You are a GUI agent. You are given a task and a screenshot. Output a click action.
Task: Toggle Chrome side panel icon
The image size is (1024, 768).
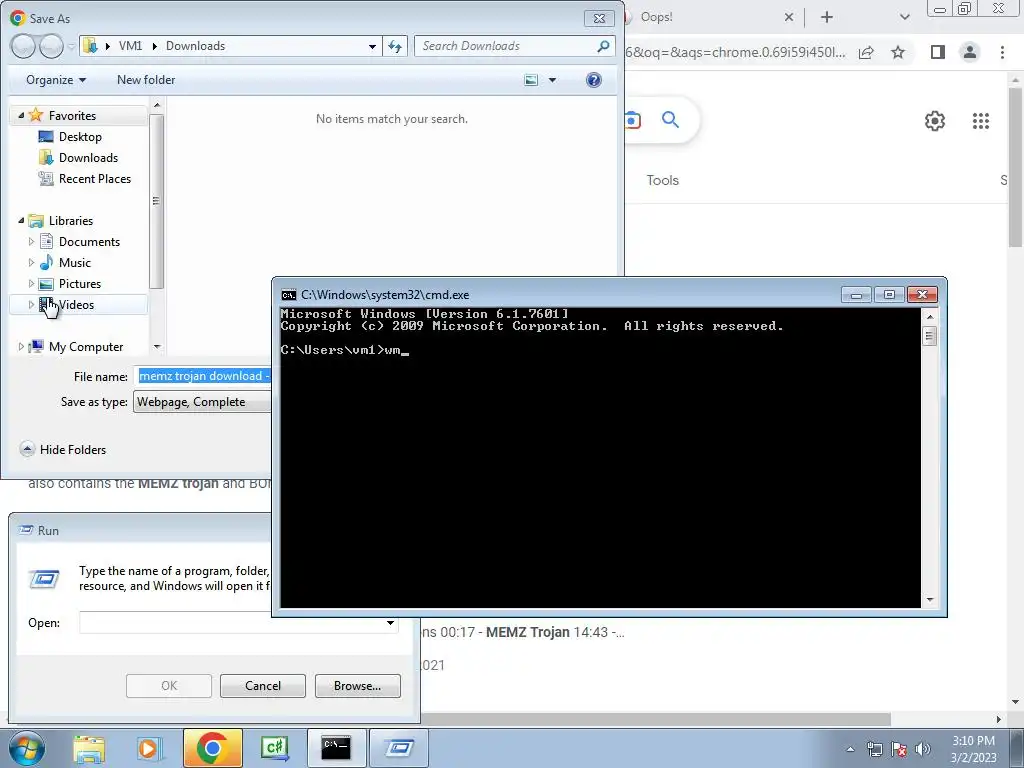click(938, 52)
